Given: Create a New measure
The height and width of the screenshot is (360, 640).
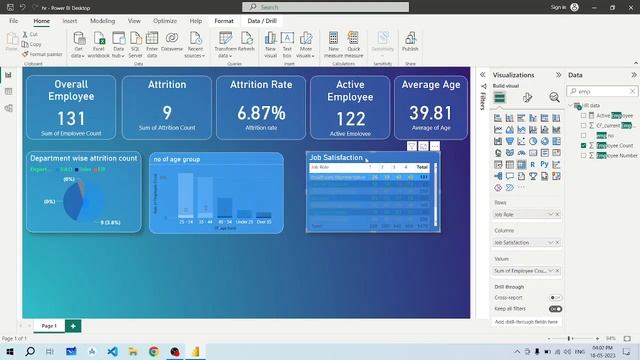Looking at the screenshot, I should [x=333, y=45].
